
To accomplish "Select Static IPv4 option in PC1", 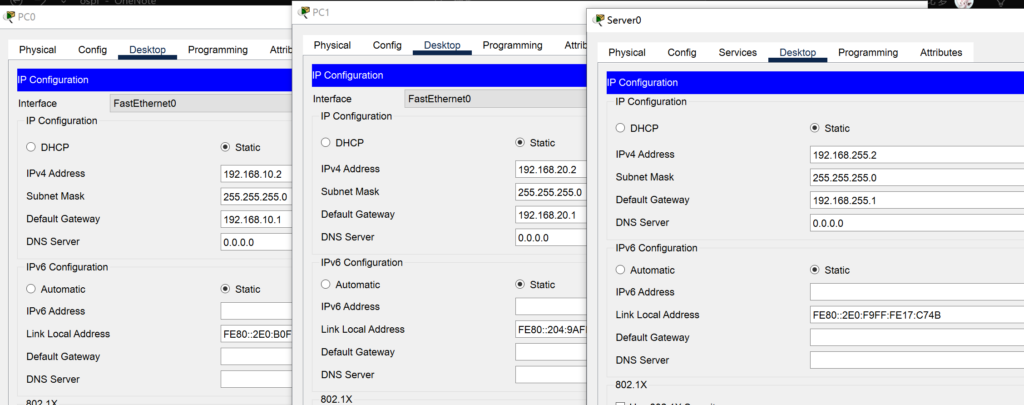I will pos(520,143).
